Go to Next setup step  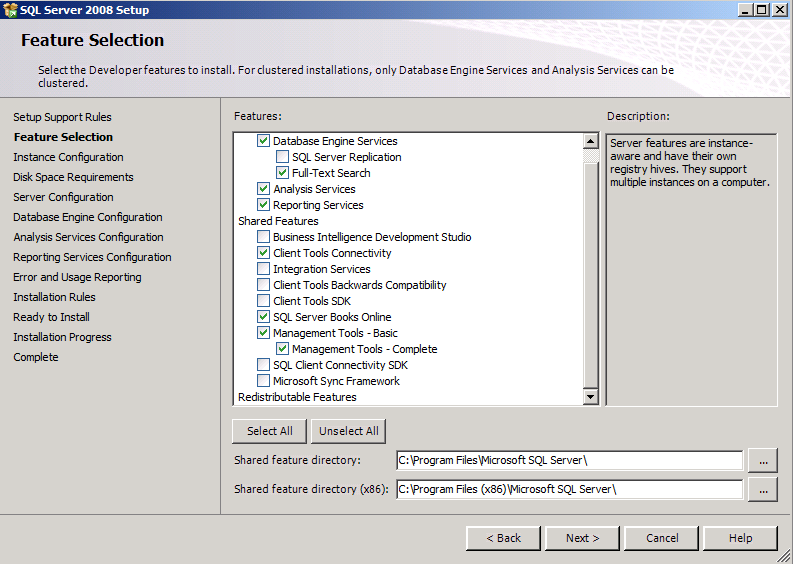pyautogui.click(x=582, y=538)
